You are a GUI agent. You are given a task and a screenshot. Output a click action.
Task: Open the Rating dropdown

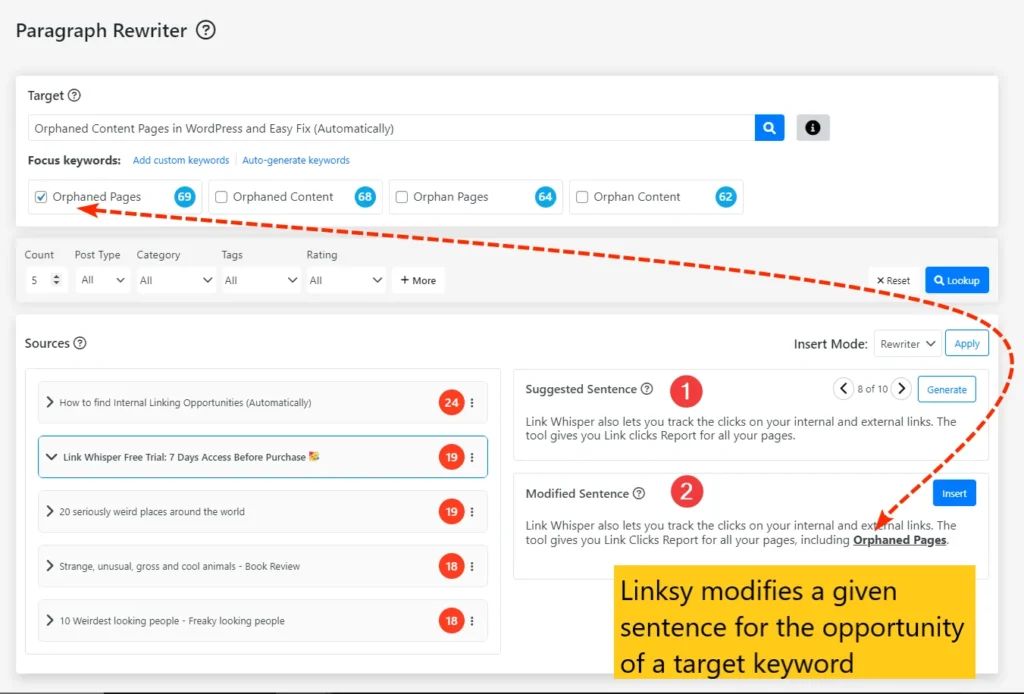tap(345, 280)
